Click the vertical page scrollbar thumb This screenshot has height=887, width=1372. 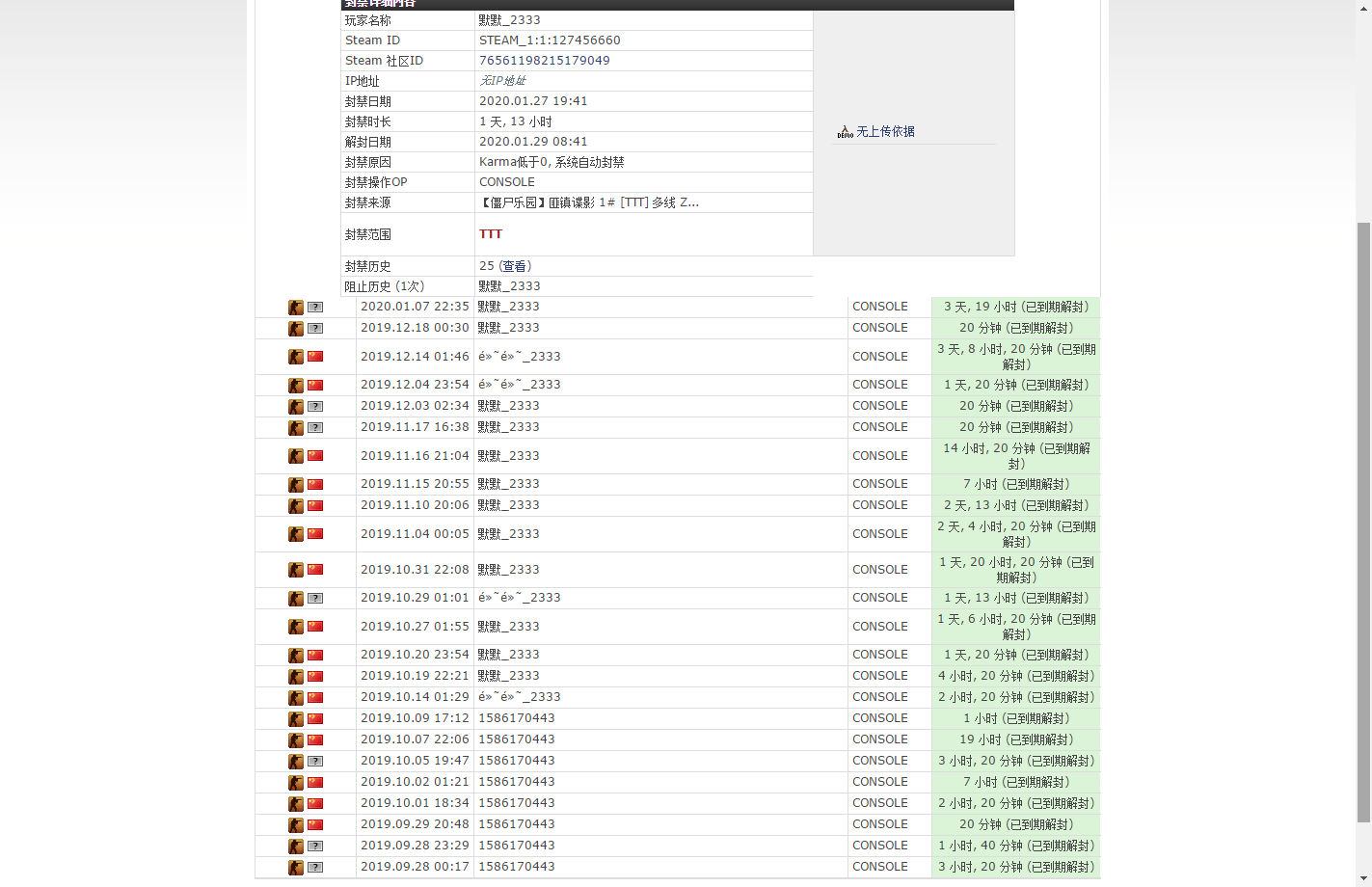1363,521
